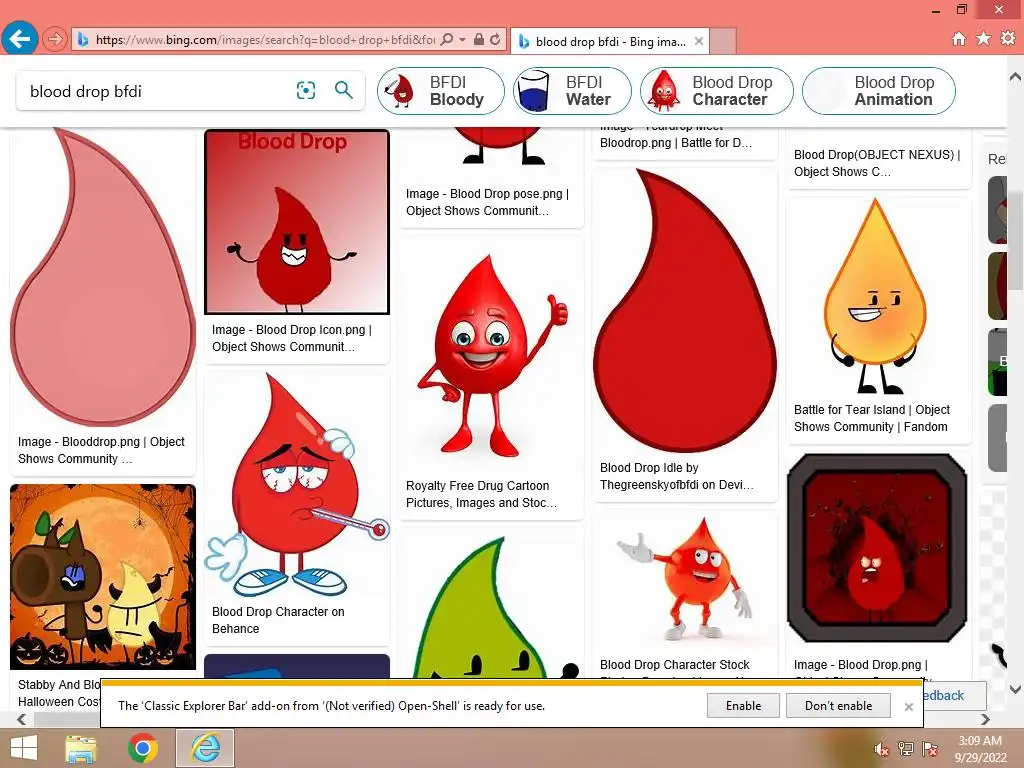Click the horizontal scrollbar left arrow
Image resolution: width=1024 pixels, height=768 pixels.
point(22,719)
